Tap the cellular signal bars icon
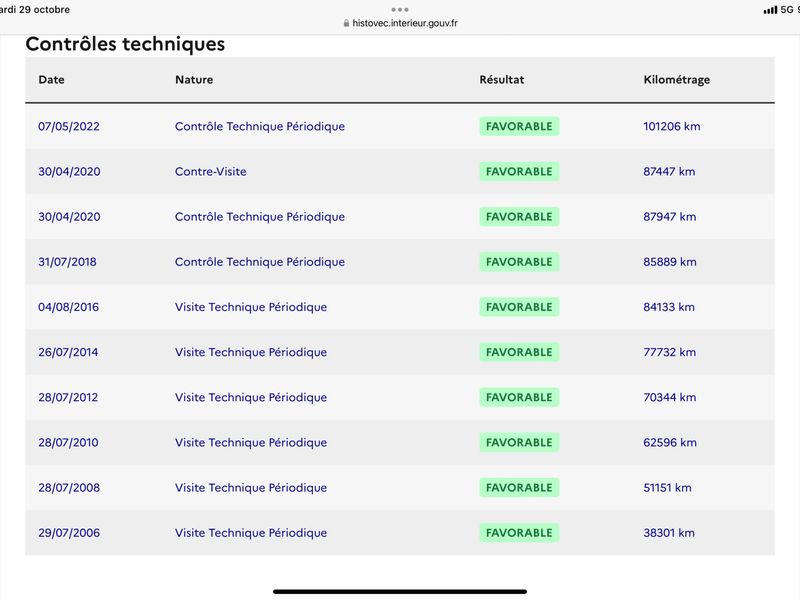The height and width of the screenshot is (600, 800). pyautogui.click(x=770, y=10)
